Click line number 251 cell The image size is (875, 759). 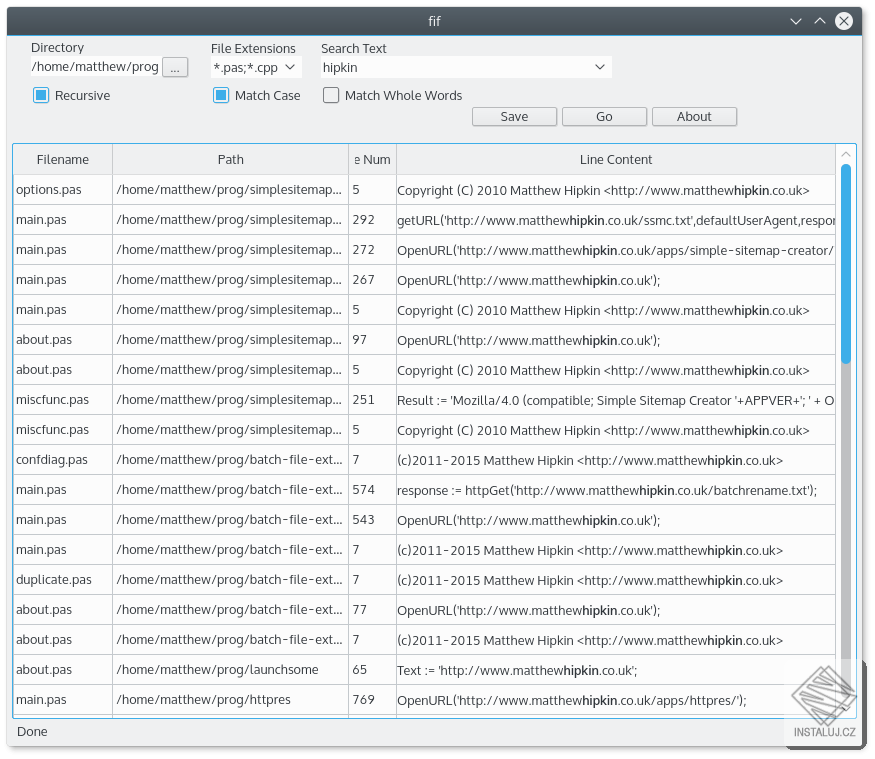pyautogui.click(x=372, y=400)
